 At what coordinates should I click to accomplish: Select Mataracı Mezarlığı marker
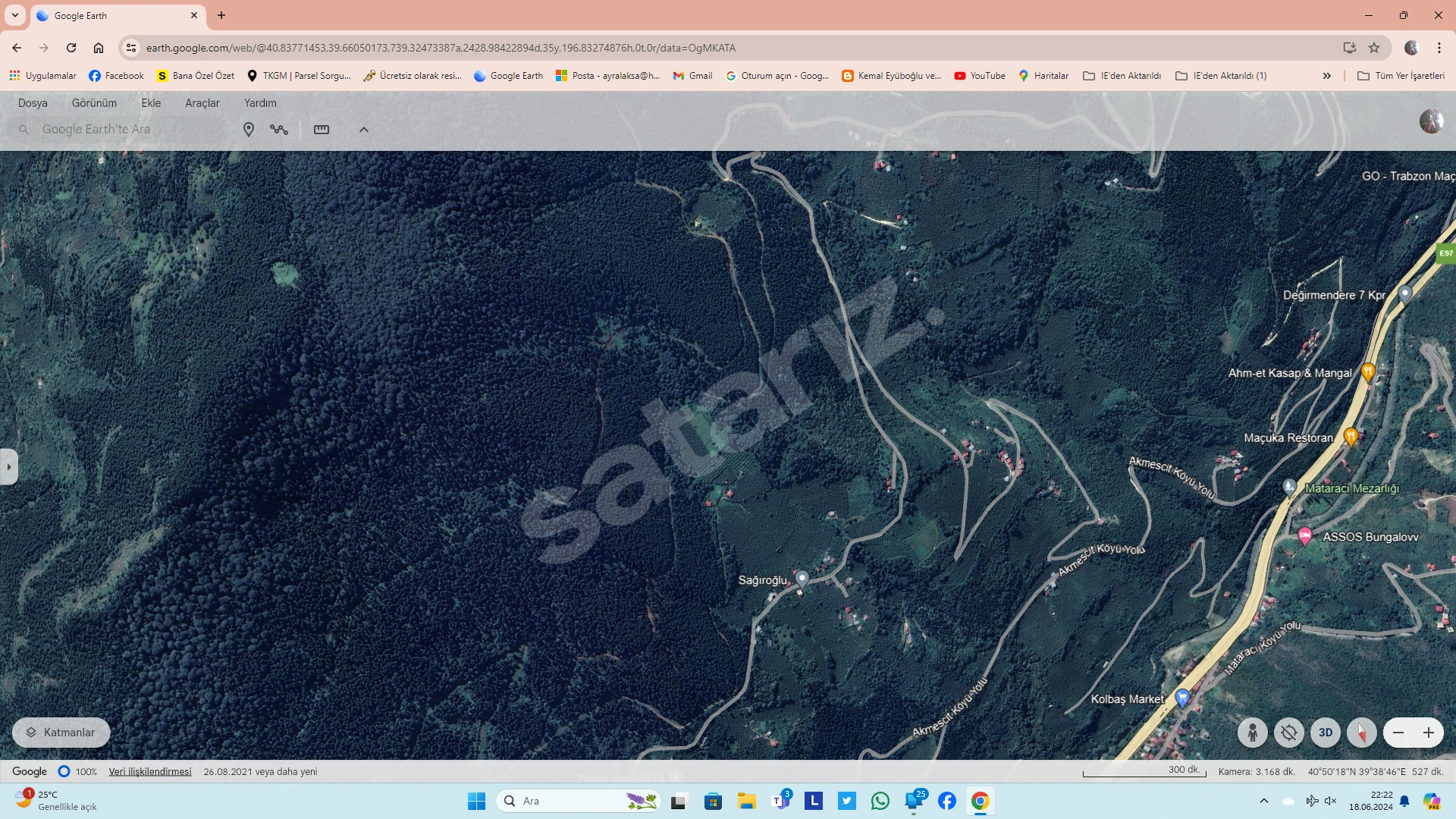(x=1289, y=487)
